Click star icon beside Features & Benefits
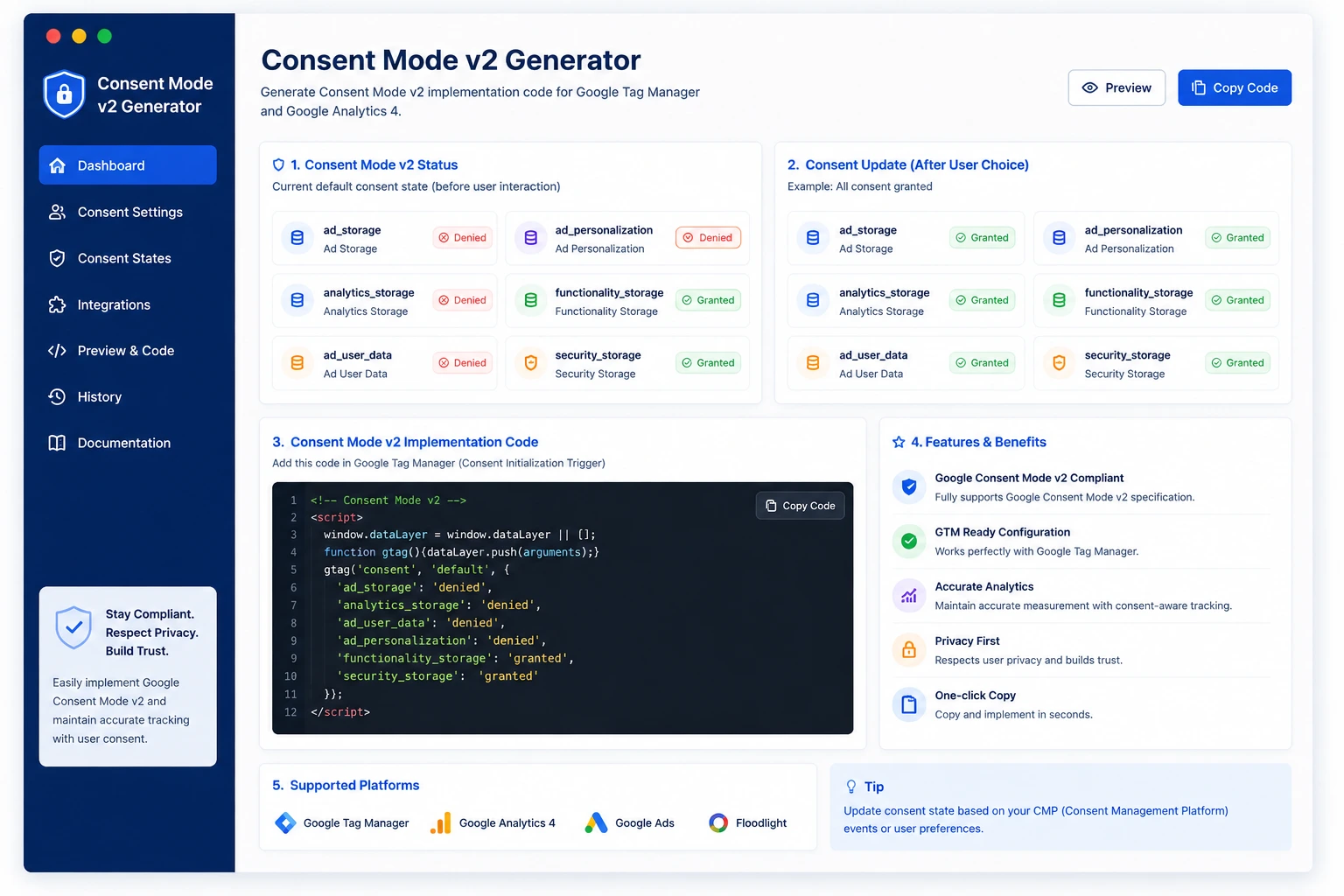 (x=899, y=442)
